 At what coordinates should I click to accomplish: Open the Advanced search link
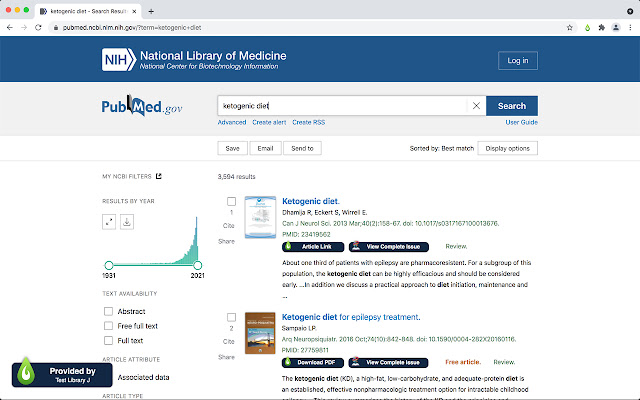point(232,122)
